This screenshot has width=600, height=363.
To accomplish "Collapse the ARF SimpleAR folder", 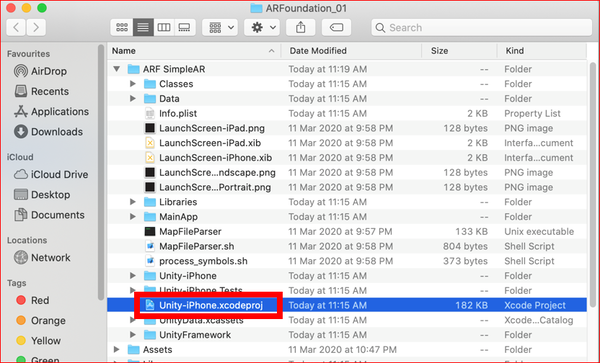I will (x=117, y=69).
